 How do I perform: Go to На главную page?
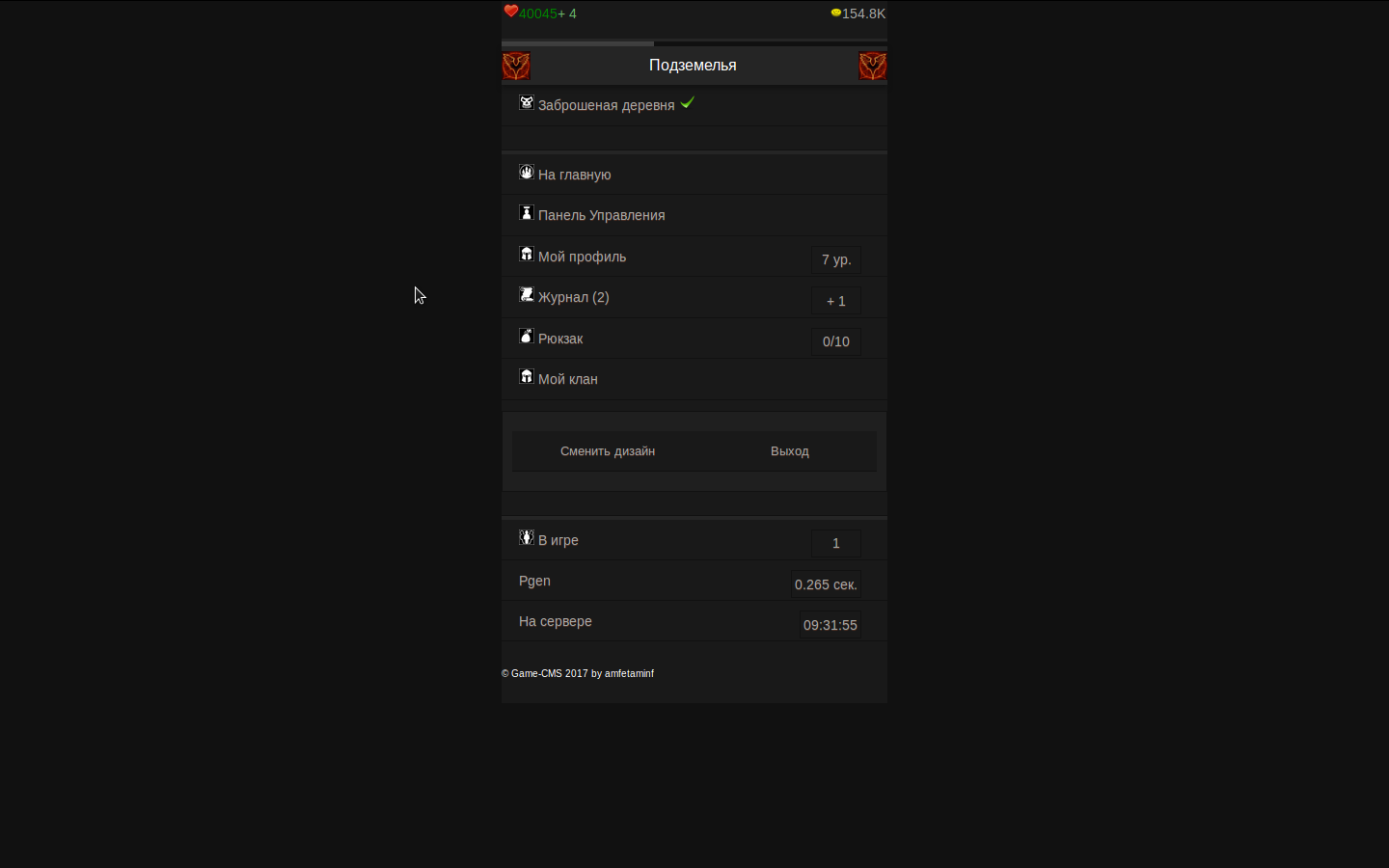(574, 175)
